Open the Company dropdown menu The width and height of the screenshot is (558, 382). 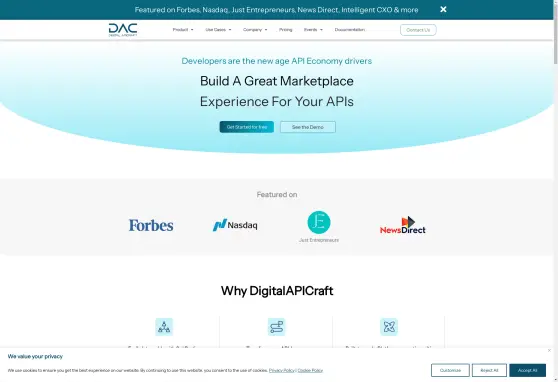tap(255, 30)
